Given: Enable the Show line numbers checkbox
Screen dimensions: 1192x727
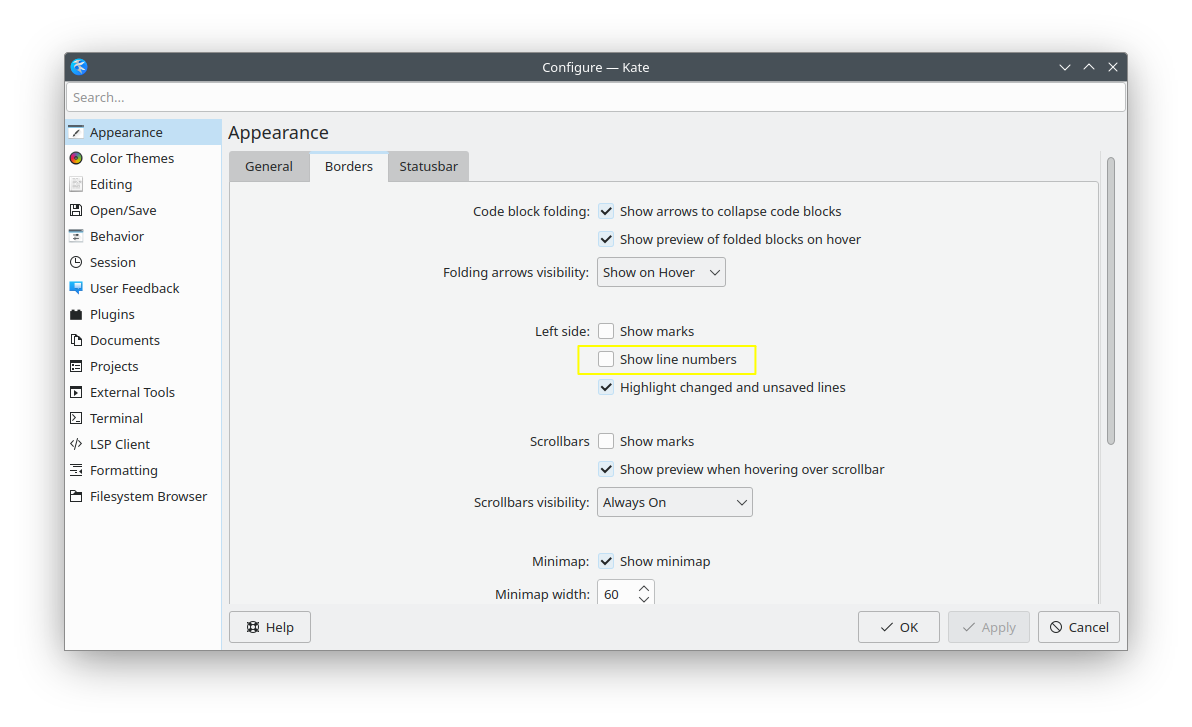Looking at the screenshot, I should (606, 359).
